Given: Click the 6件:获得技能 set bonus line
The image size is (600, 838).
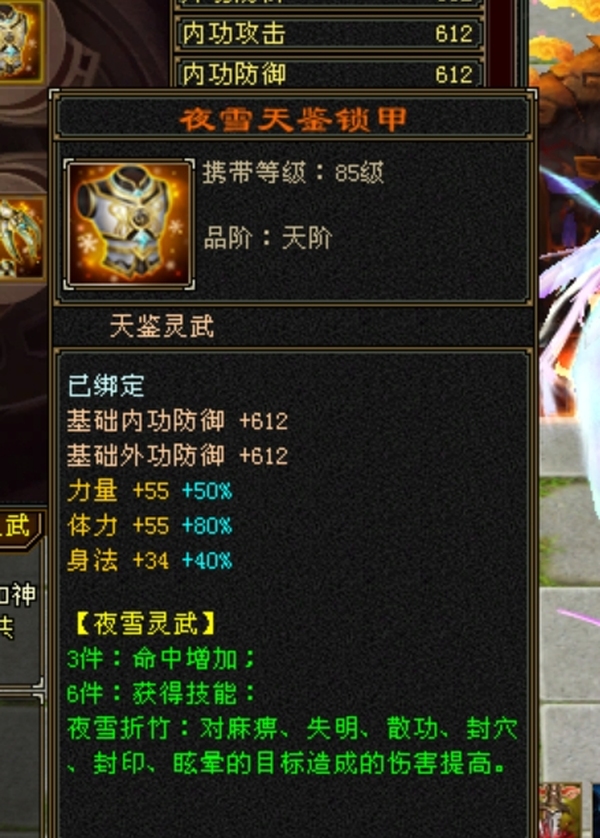Looking at the screenshot, I should click(161, 694).
